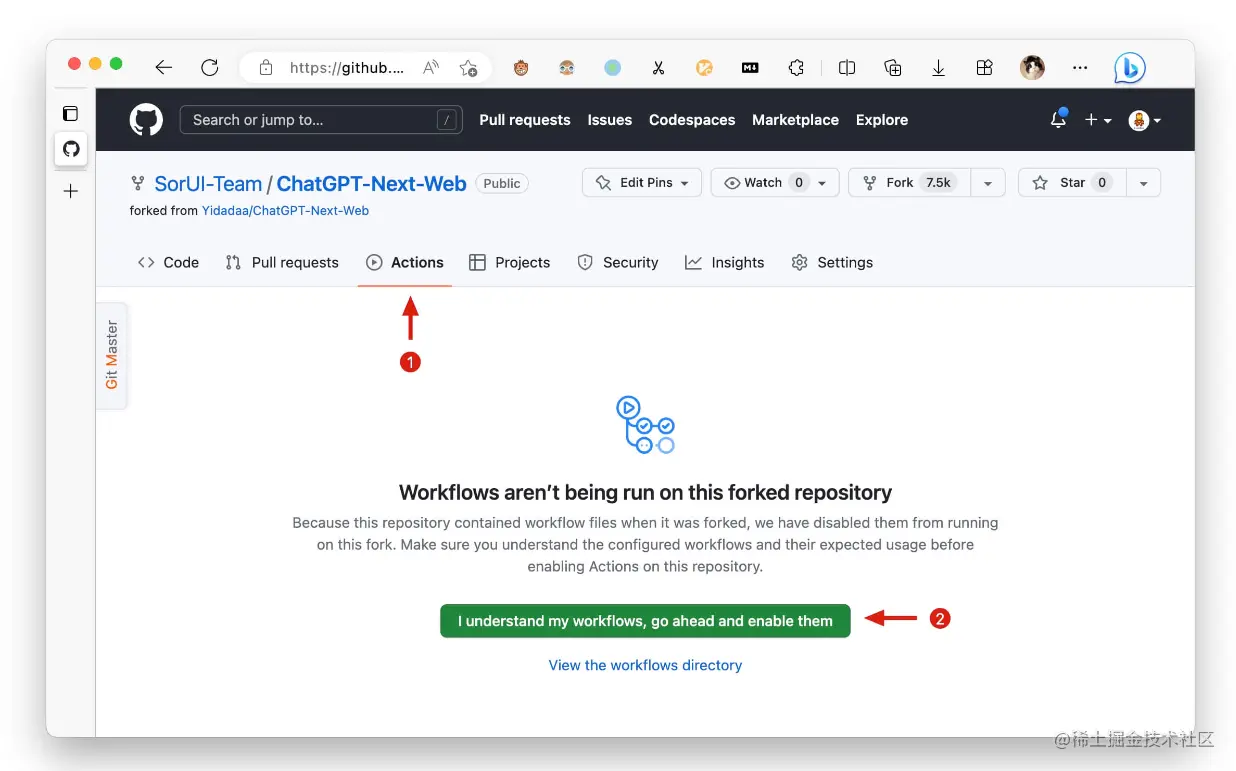Open the tab actions icon in sidebar

[x=70, y=114]
